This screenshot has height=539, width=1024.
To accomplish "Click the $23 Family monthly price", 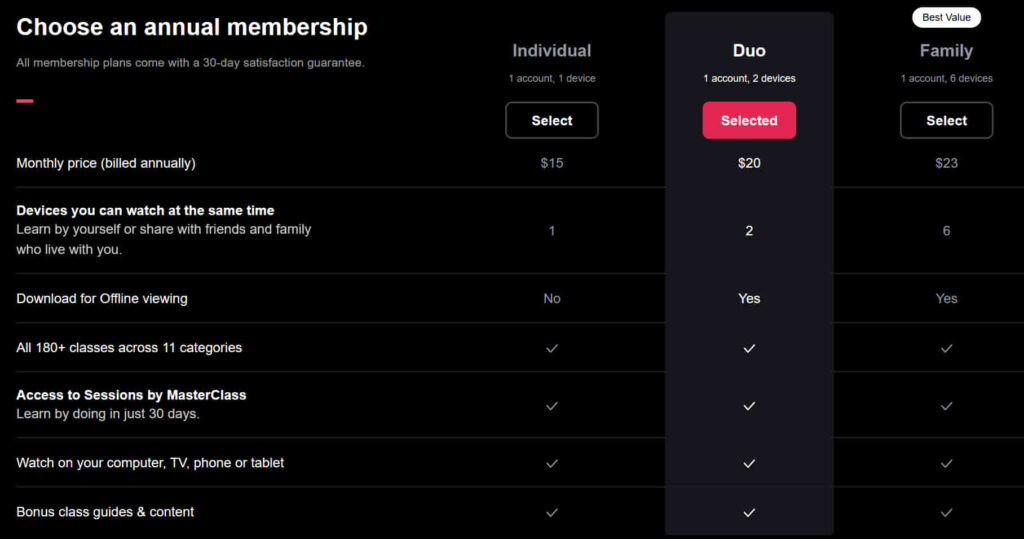I will click(x=946, y=163).
